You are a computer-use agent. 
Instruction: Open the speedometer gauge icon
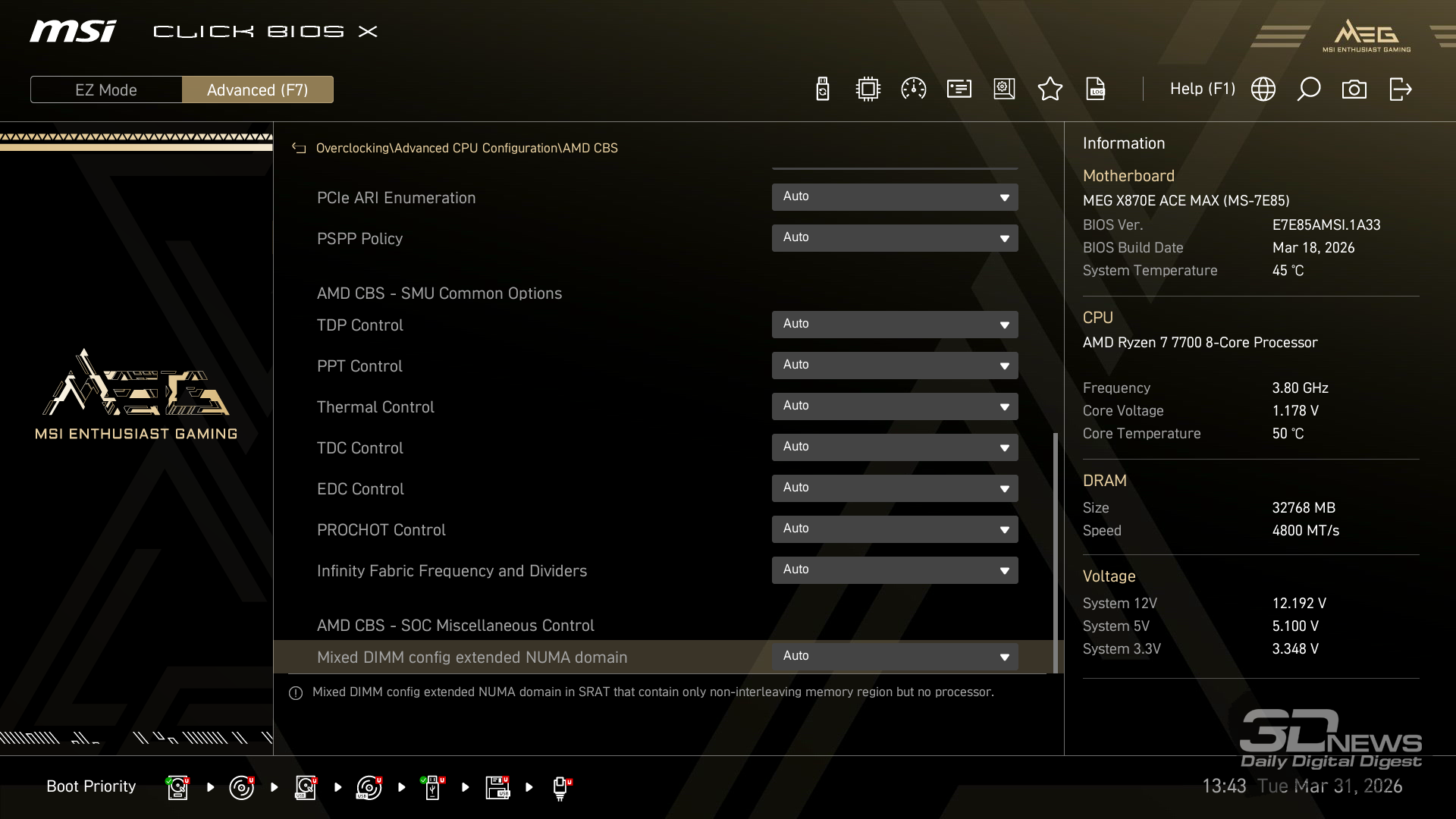[913, 89]
